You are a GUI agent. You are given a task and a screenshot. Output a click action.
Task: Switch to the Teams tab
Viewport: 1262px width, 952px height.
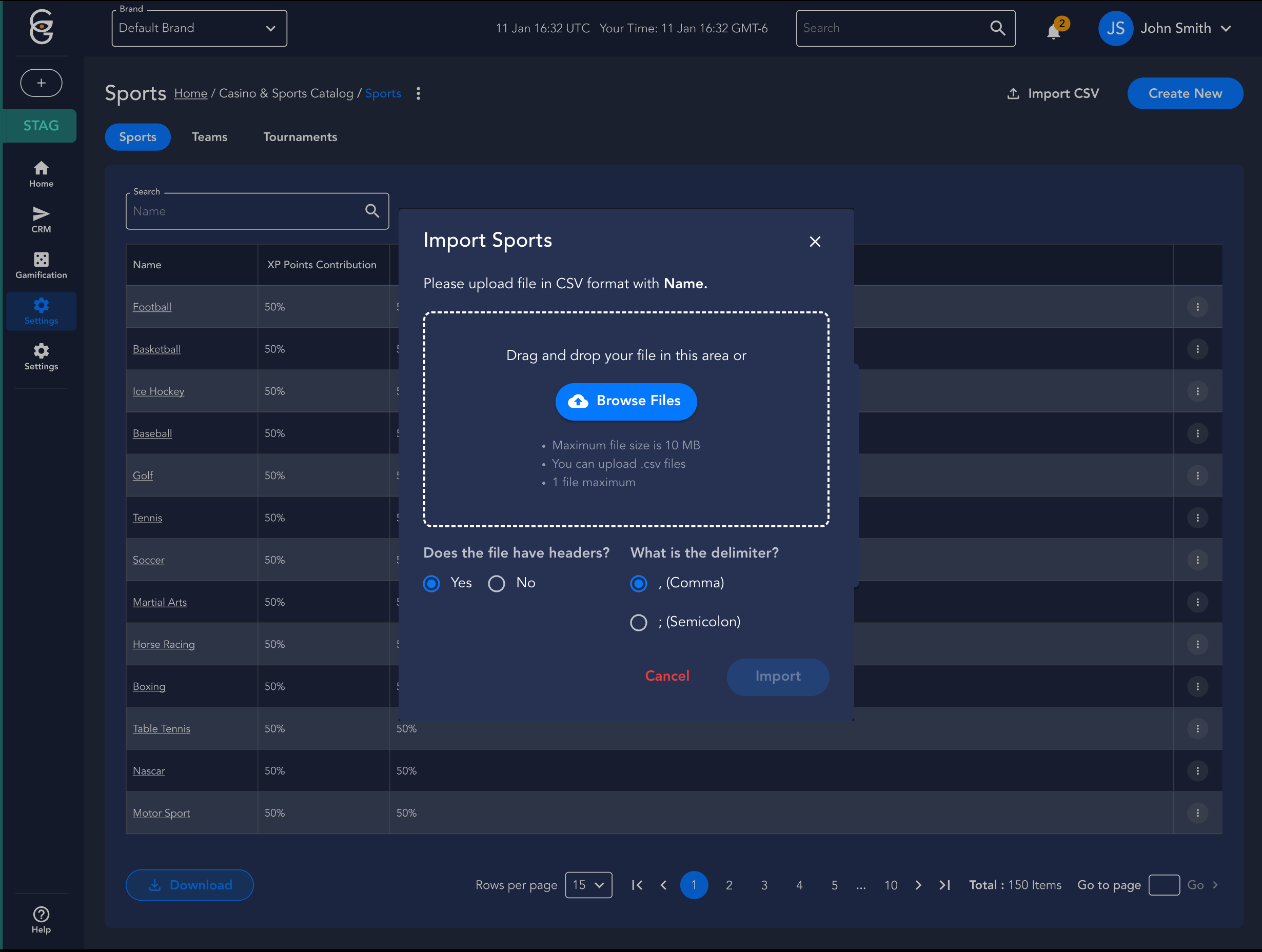[209, 137]
